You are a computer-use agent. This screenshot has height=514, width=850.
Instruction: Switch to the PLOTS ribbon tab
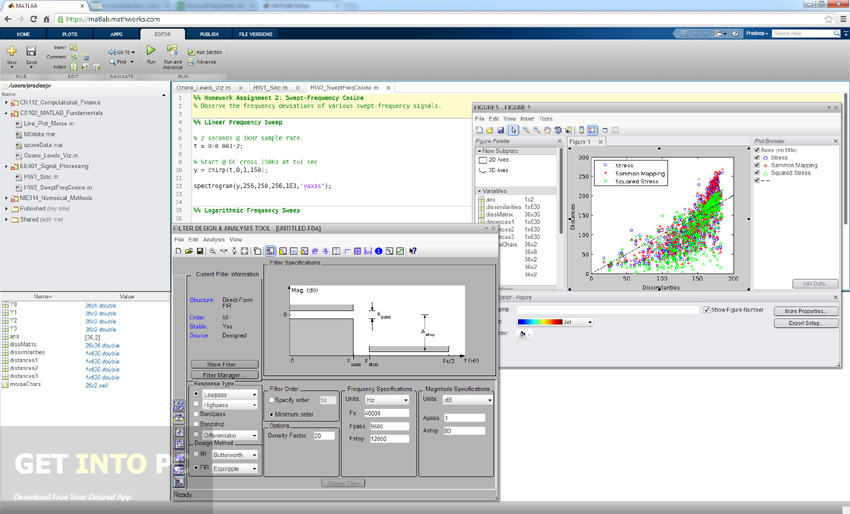[x=69, y=34]
